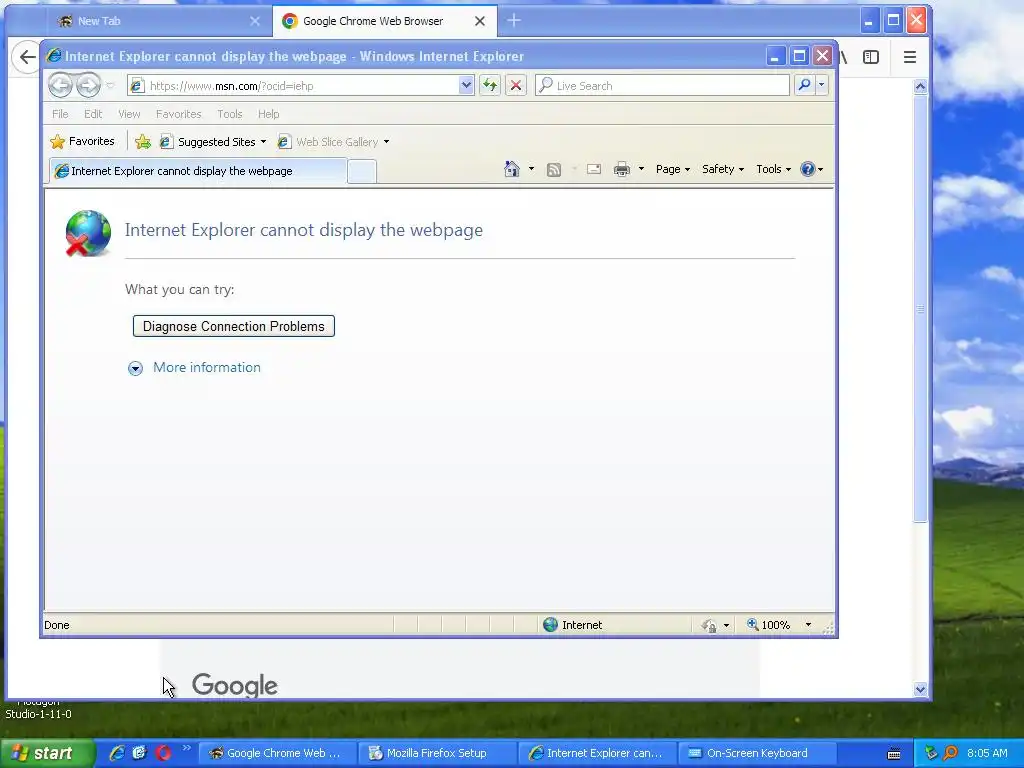Click the Opera Quick Launch icon

click(163, 753)
